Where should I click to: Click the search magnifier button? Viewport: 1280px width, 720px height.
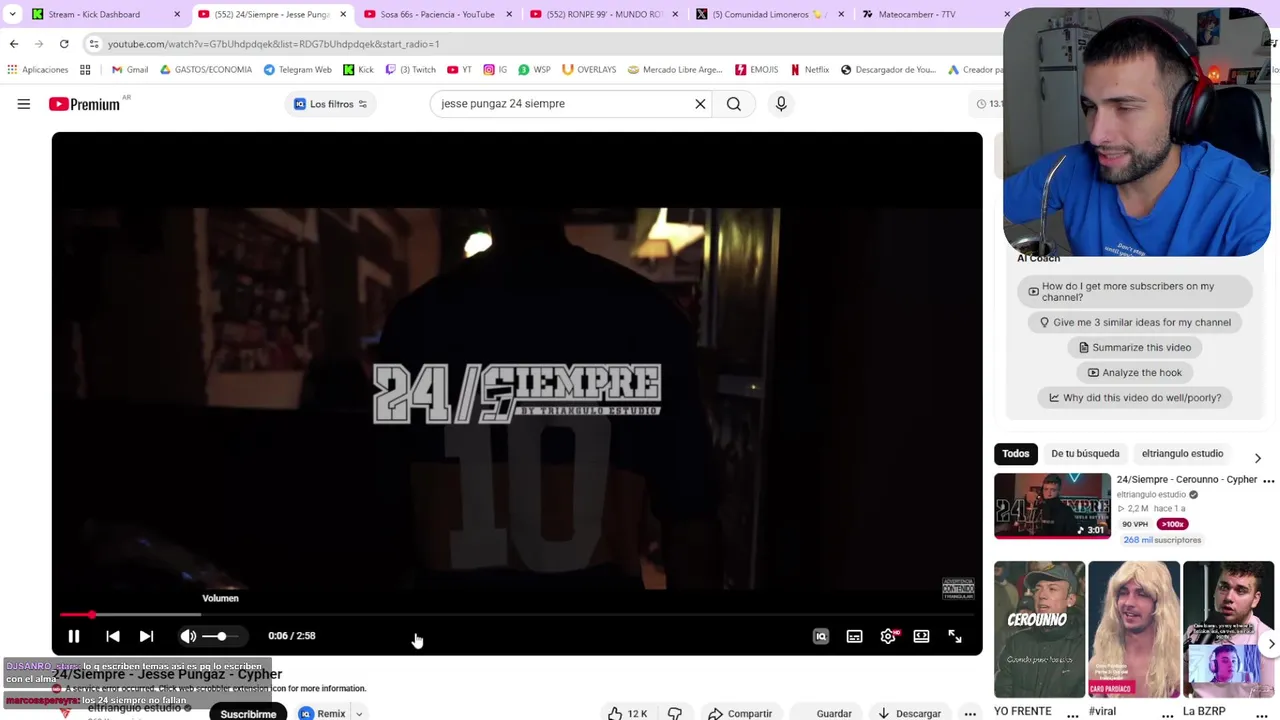[x=734, y=104]
